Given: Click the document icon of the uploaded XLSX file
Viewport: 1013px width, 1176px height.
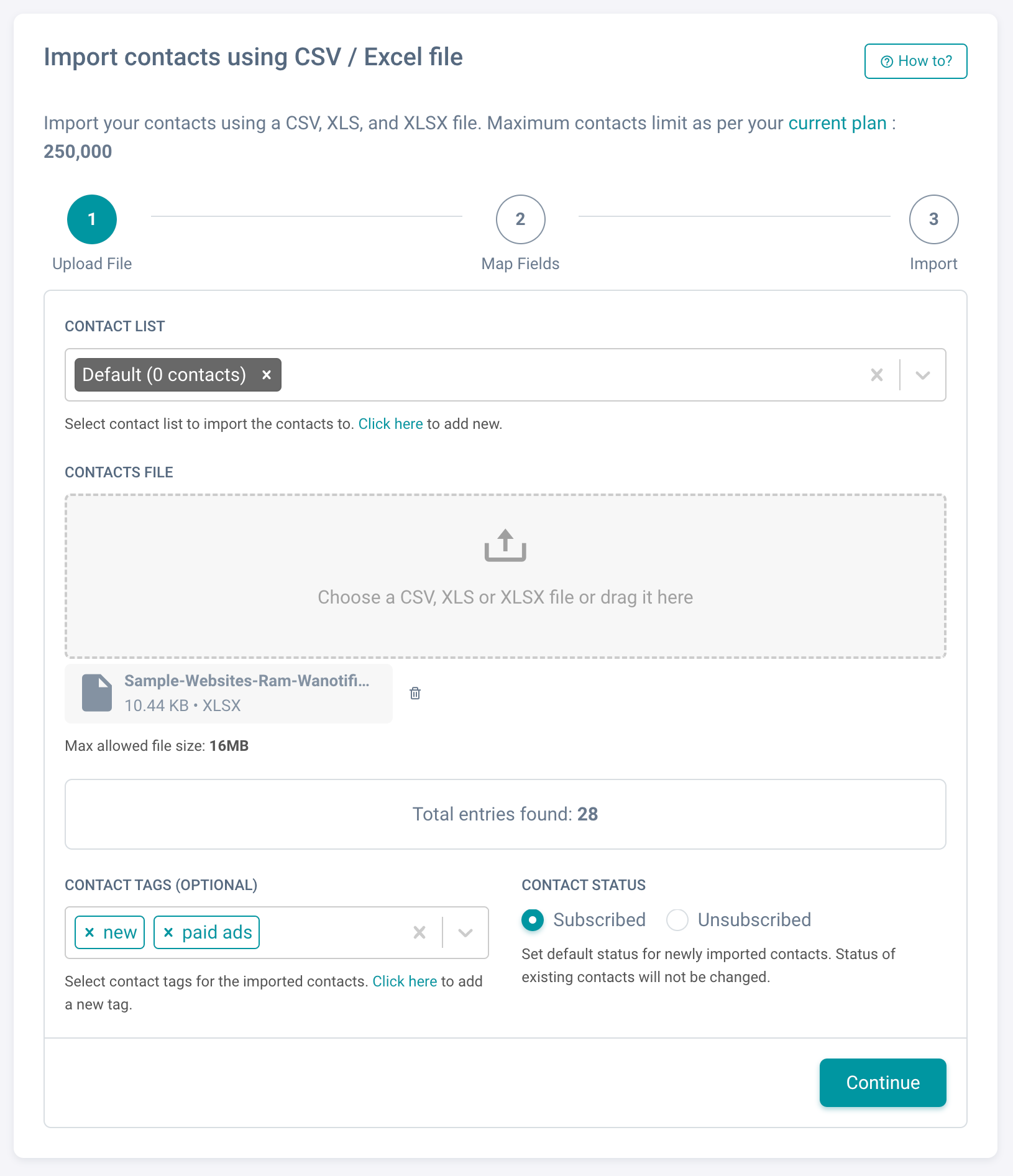Looking at the screenshot, I should (x=96, y=692).
